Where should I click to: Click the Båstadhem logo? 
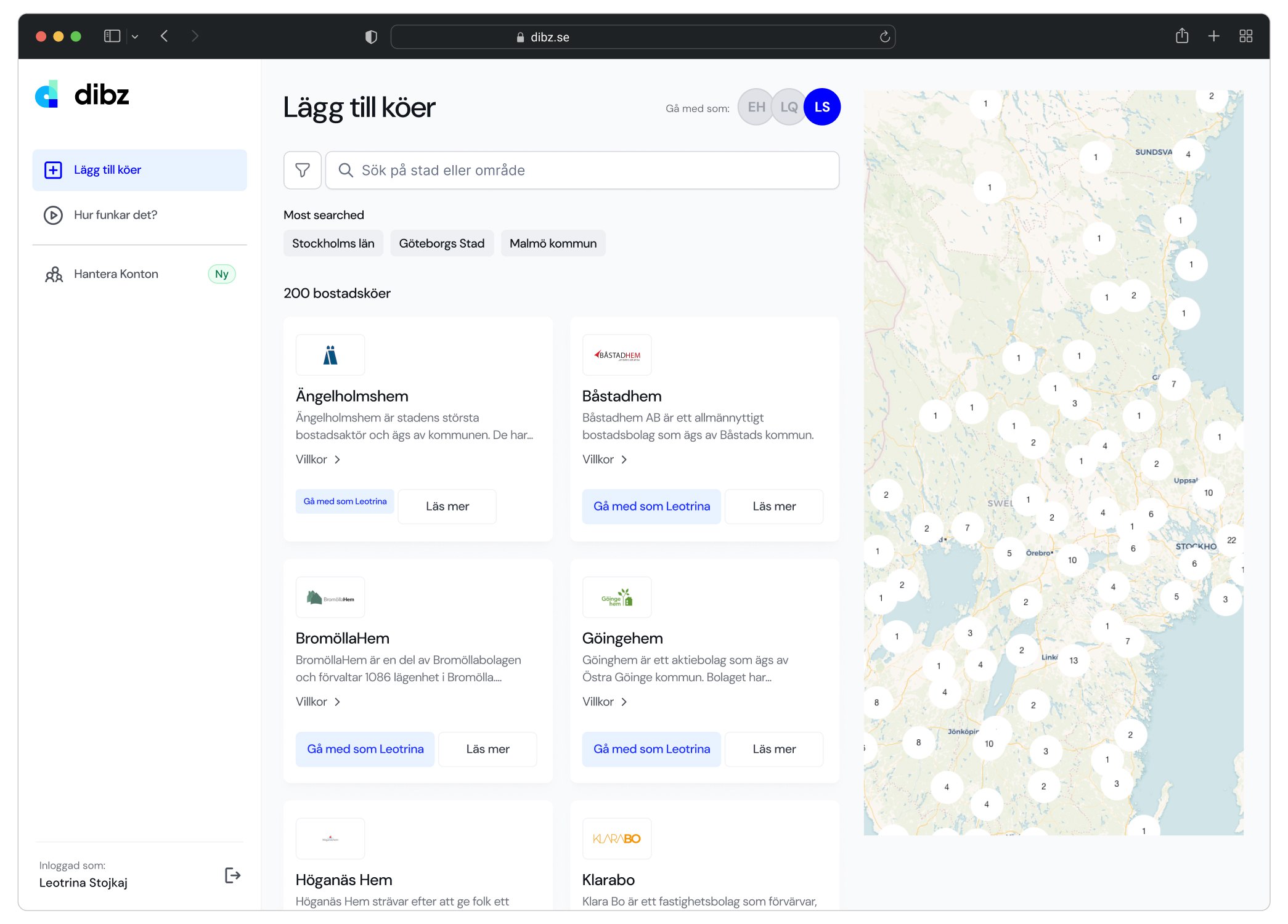pos(617,355)
